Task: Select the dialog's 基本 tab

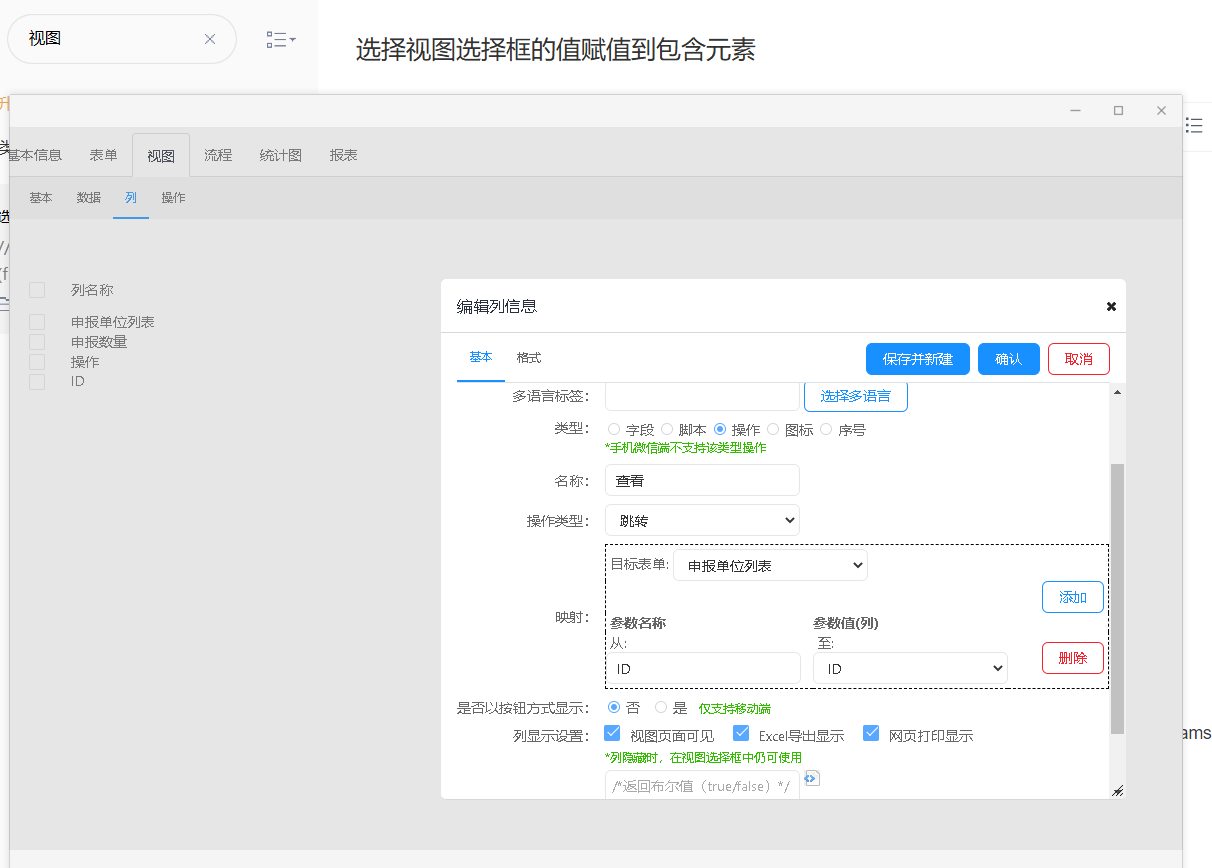Action: click(481, 357)
